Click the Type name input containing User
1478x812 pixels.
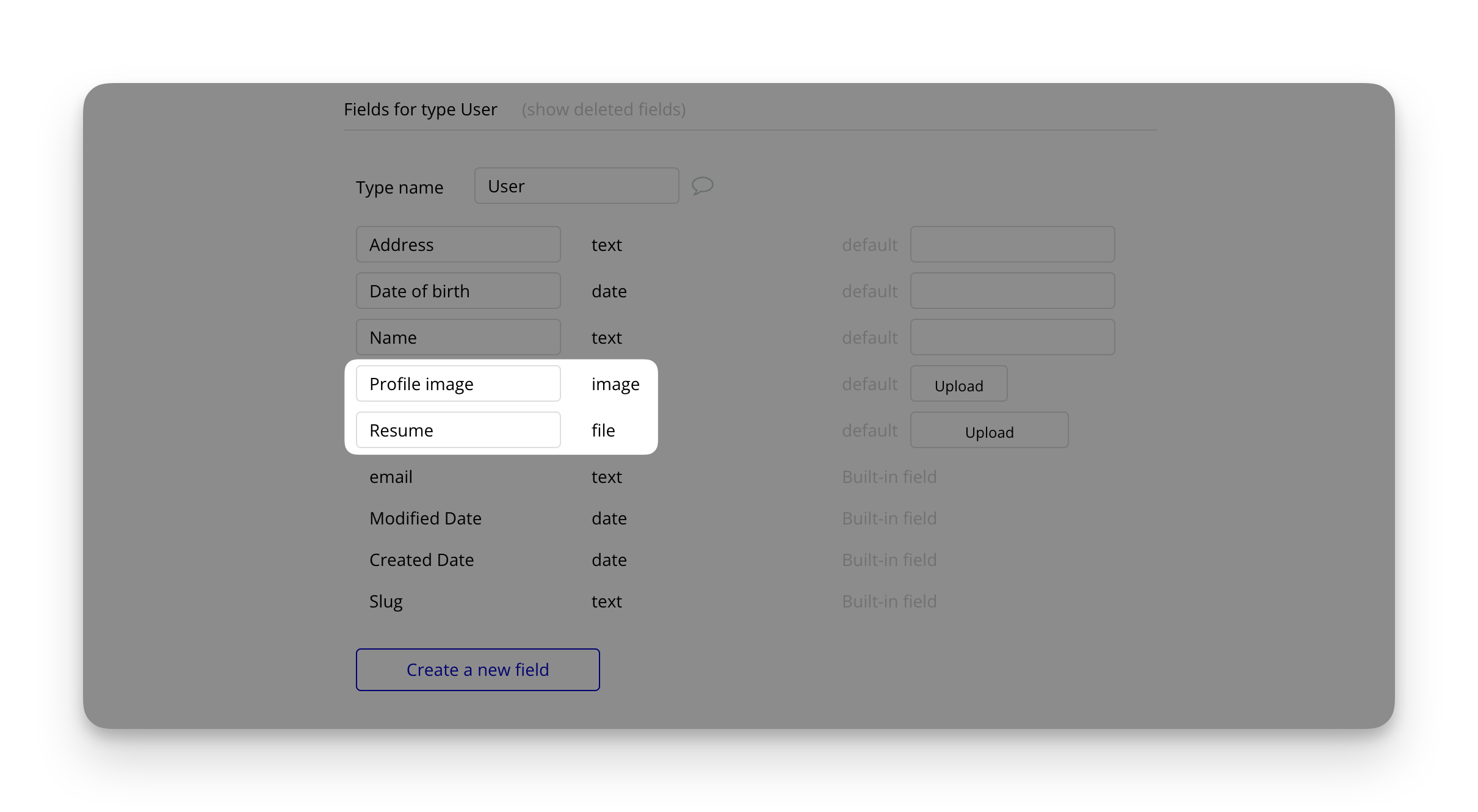click(576, 186)
